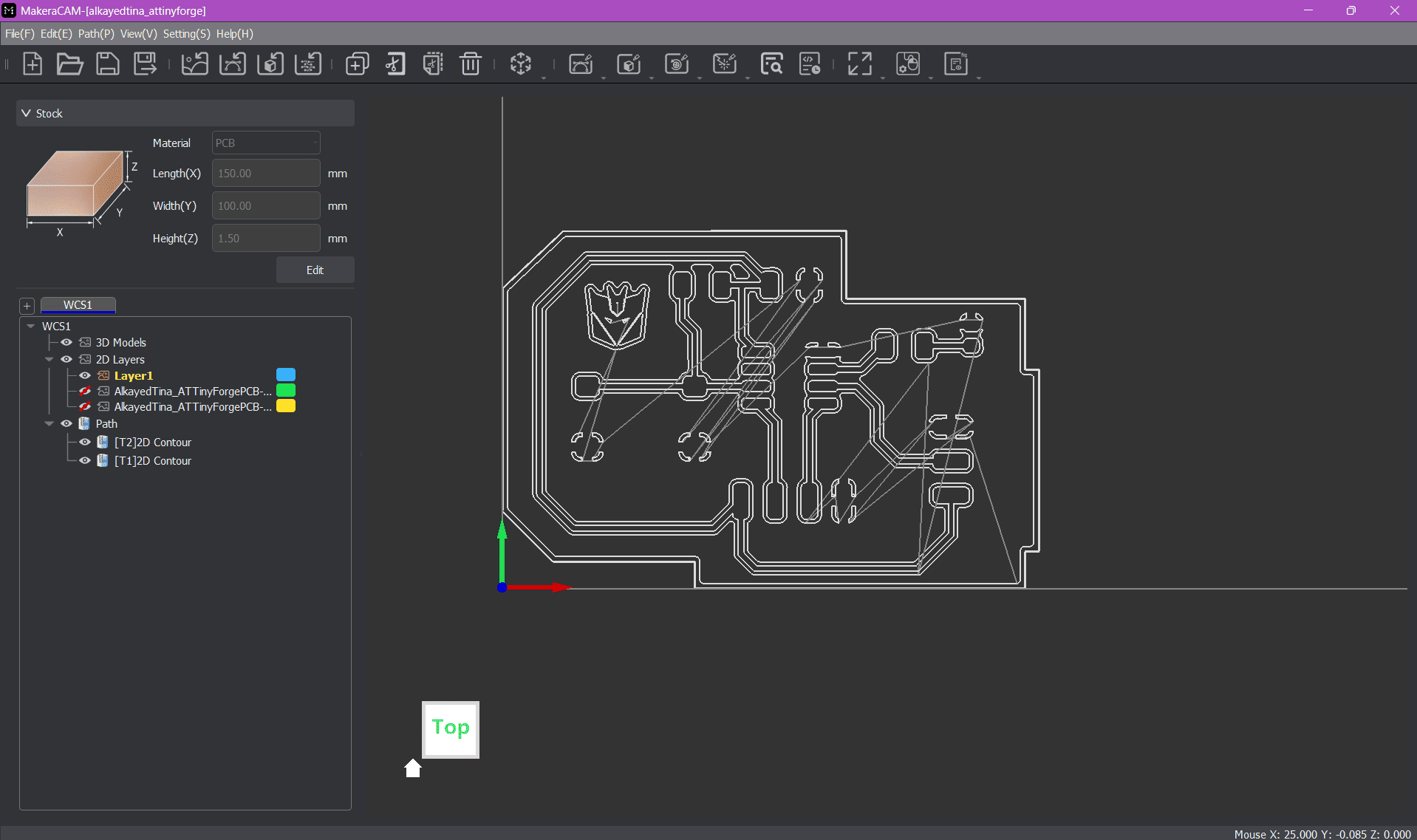Click the New file icon
This screenshot has width=1417, height=840.
(33, 64)
